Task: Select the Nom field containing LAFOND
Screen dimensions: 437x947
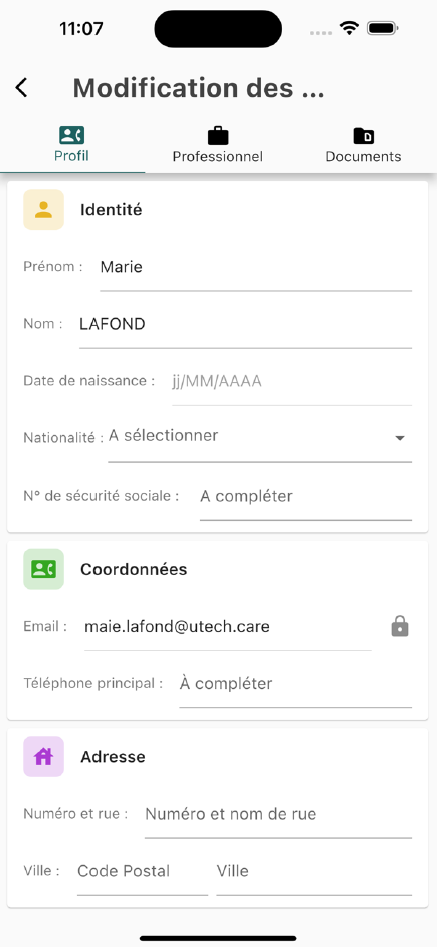Action: 246,329
